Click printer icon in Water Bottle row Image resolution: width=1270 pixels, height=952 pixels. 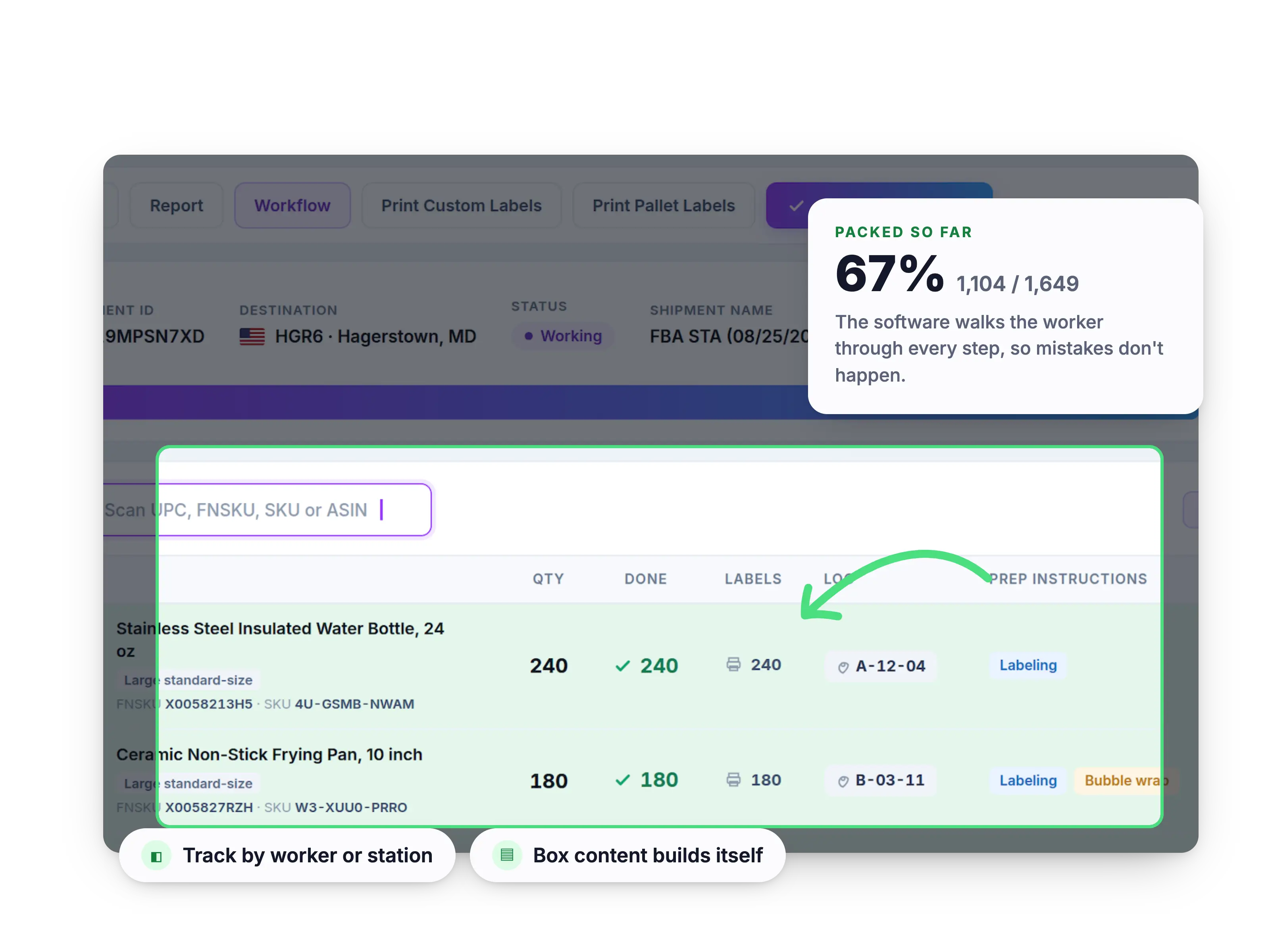[734, 664]
